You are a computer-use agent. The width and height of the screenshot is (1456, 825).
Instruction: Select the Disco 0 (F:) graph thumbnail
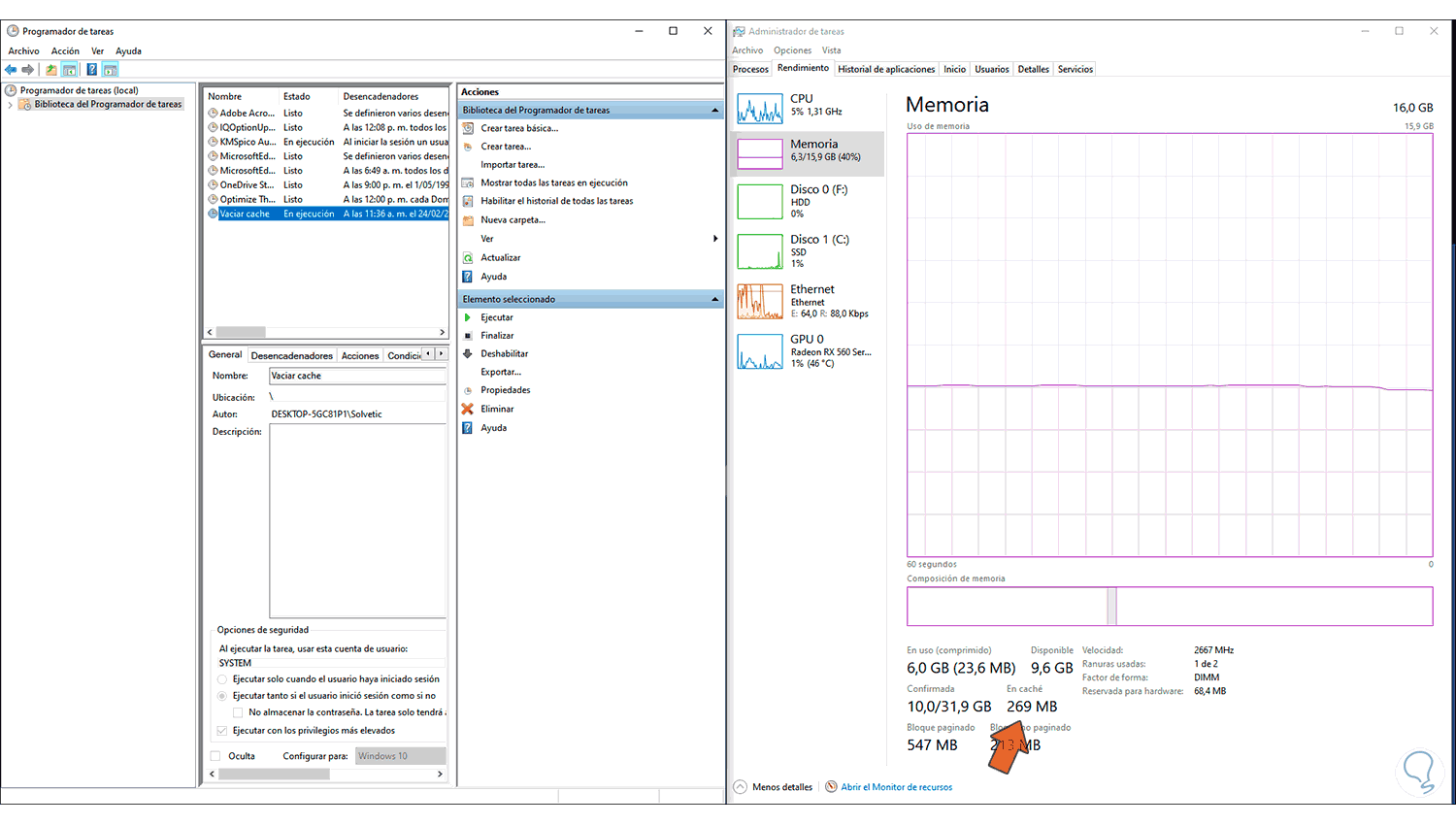click(x=760, y=202)
